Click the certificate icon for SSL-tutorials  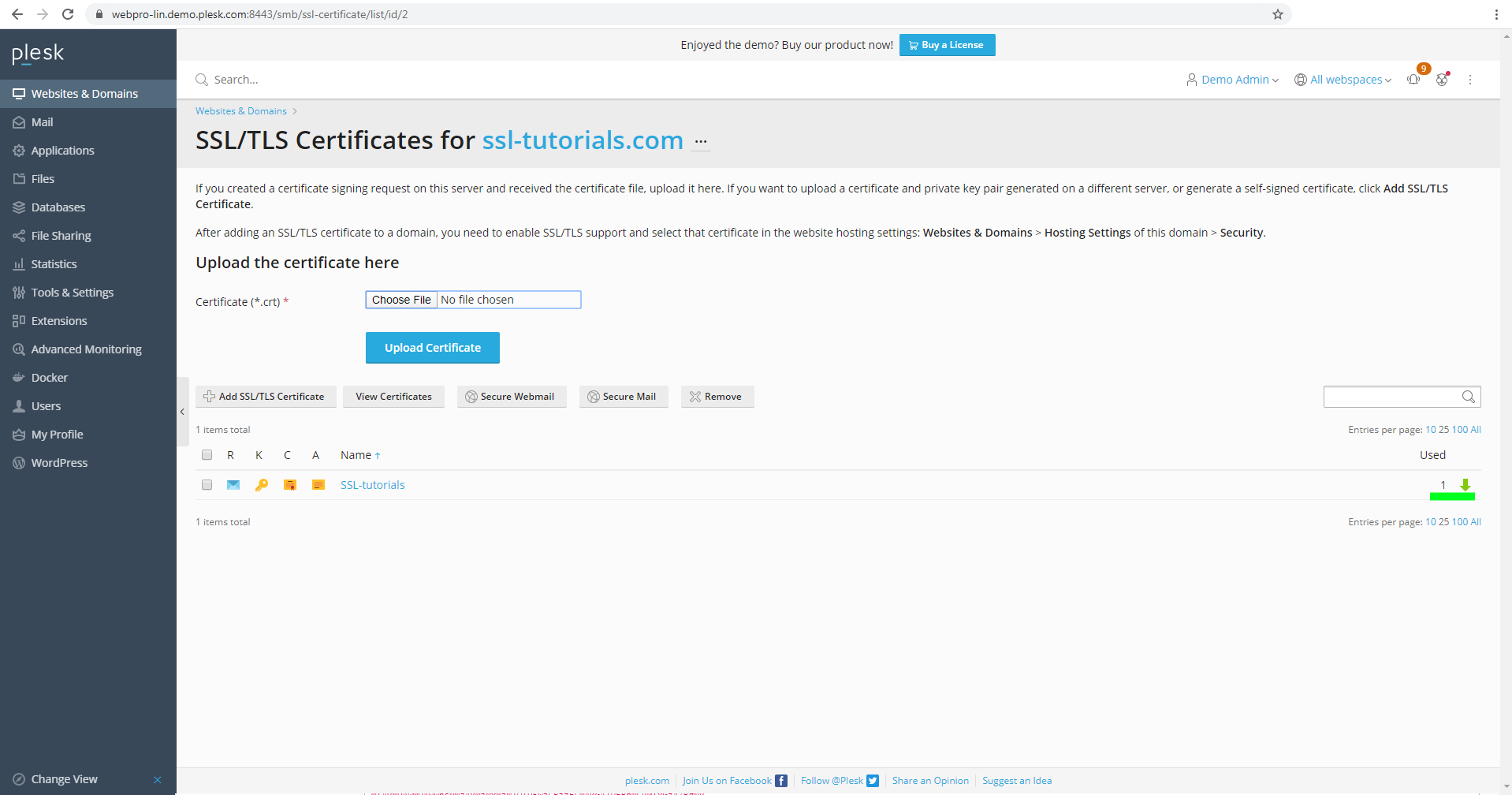point(290,485)
